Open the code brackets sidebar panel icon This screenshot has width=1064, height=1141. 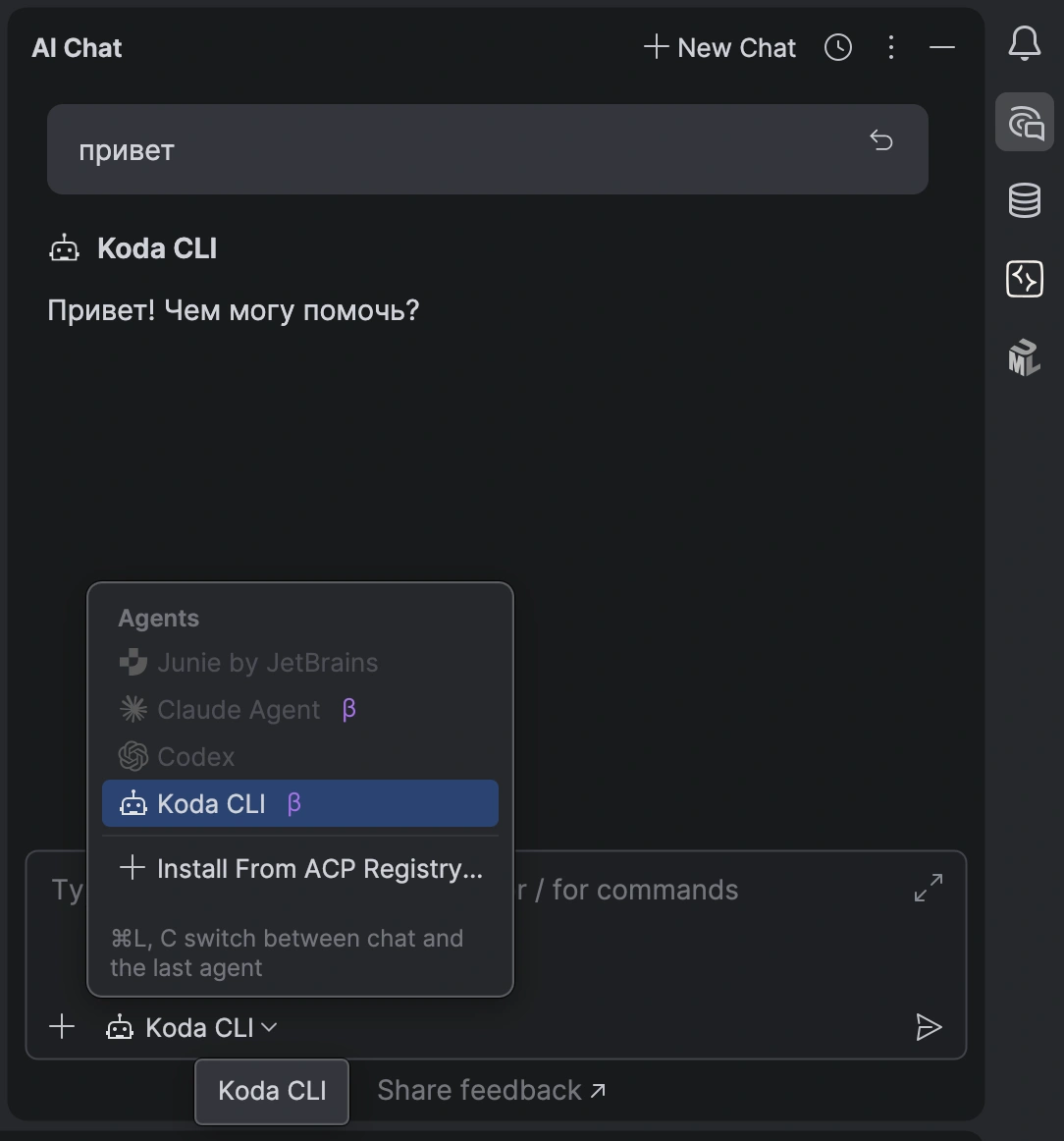tap(1025, 279)
